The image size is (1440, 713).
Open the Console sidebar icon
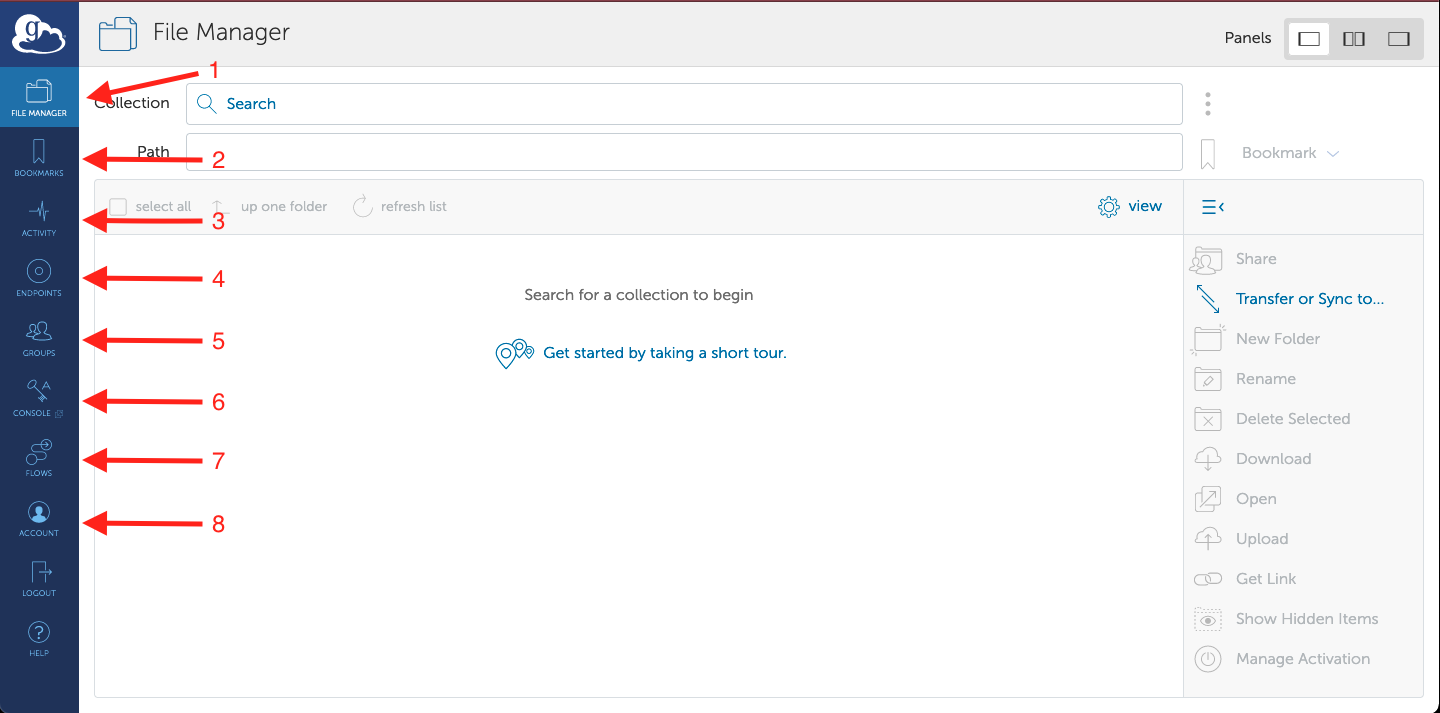[x=39, y=398]
